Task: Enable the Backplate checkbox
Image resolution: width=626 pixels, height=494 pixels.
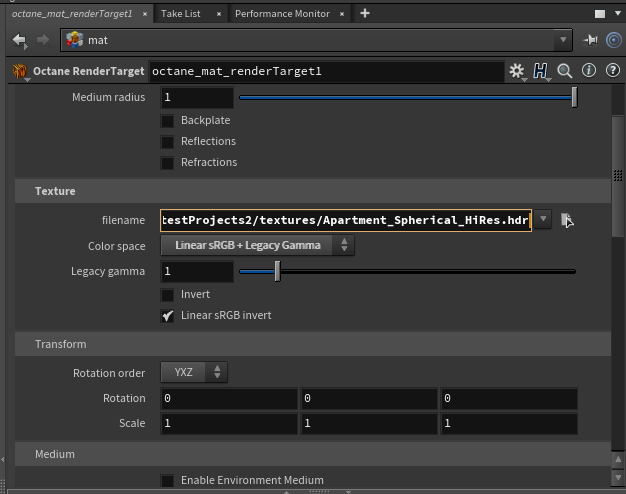Action: tap(167, 121)
